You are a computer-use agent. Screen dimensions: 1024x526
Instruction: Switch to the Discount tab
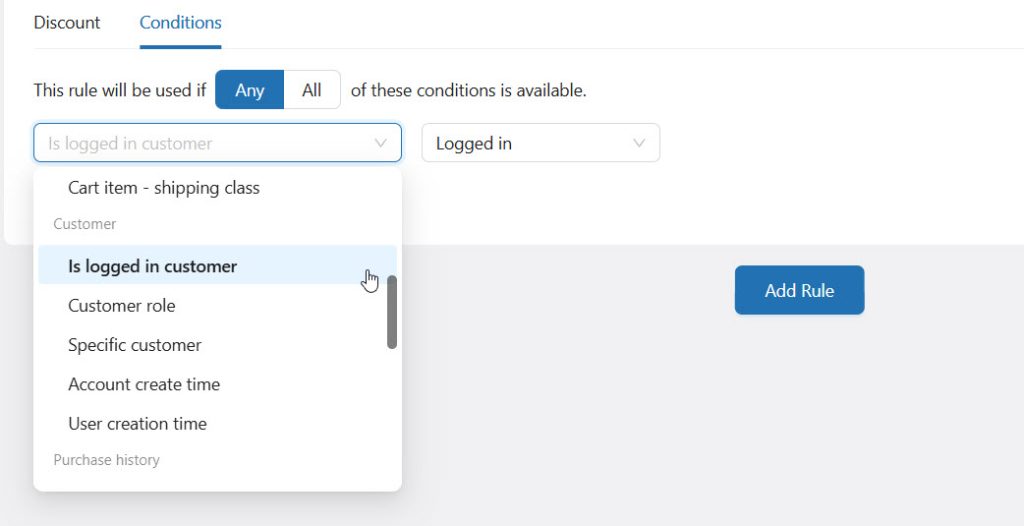[67, 22]
